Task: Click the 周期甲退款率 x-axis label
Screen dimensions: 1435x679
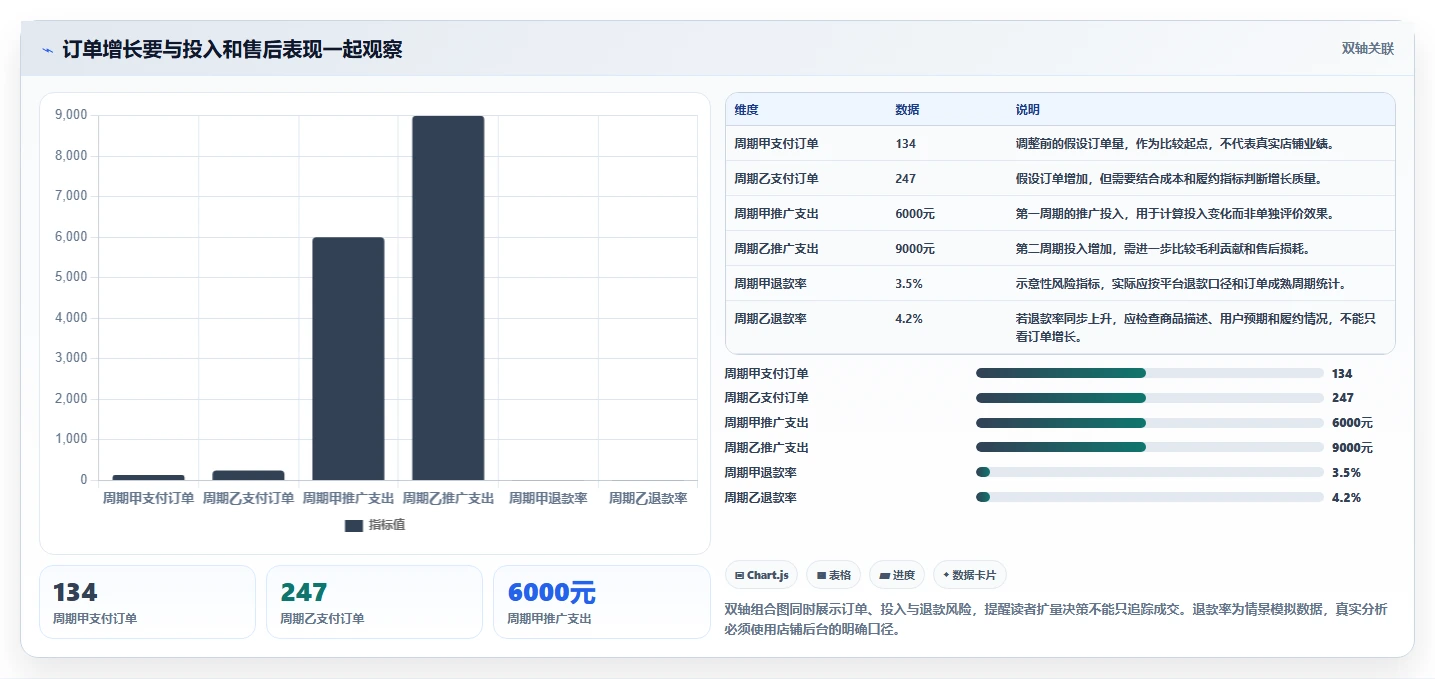Action: (x=548, y=498)
